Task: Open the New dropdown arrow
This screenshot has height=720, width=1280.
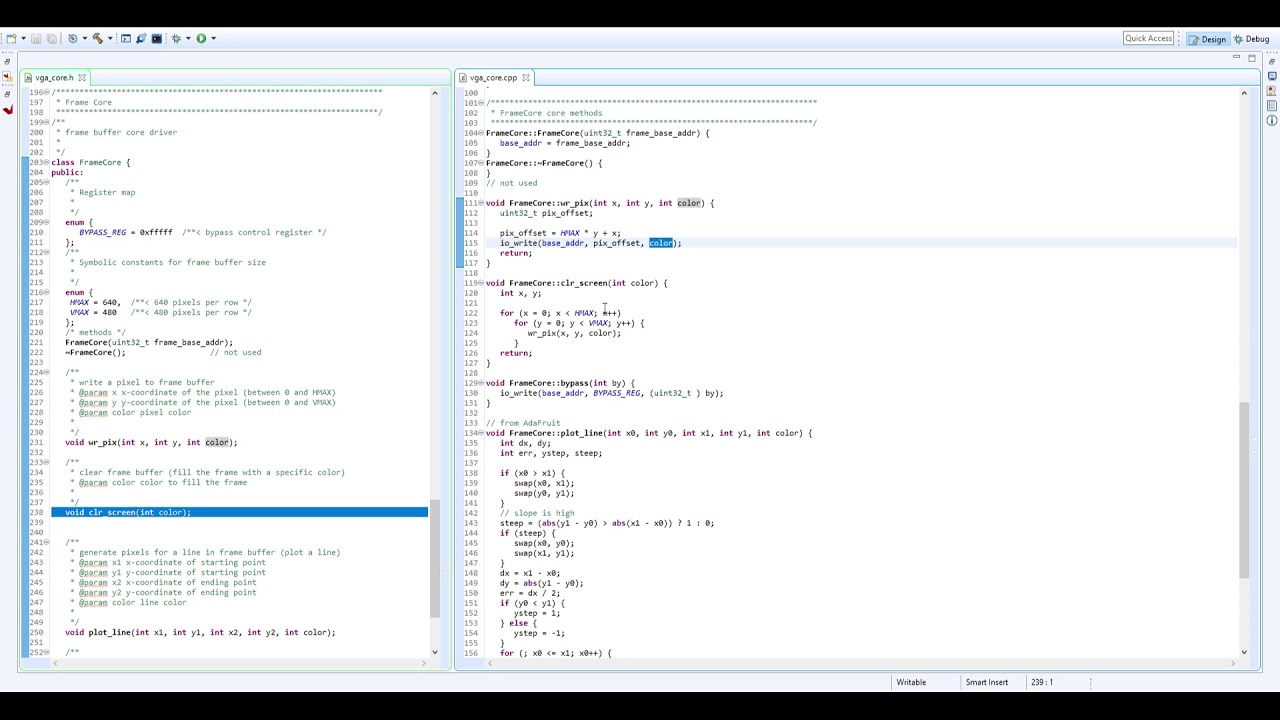Action: click(x=23, y=38)
